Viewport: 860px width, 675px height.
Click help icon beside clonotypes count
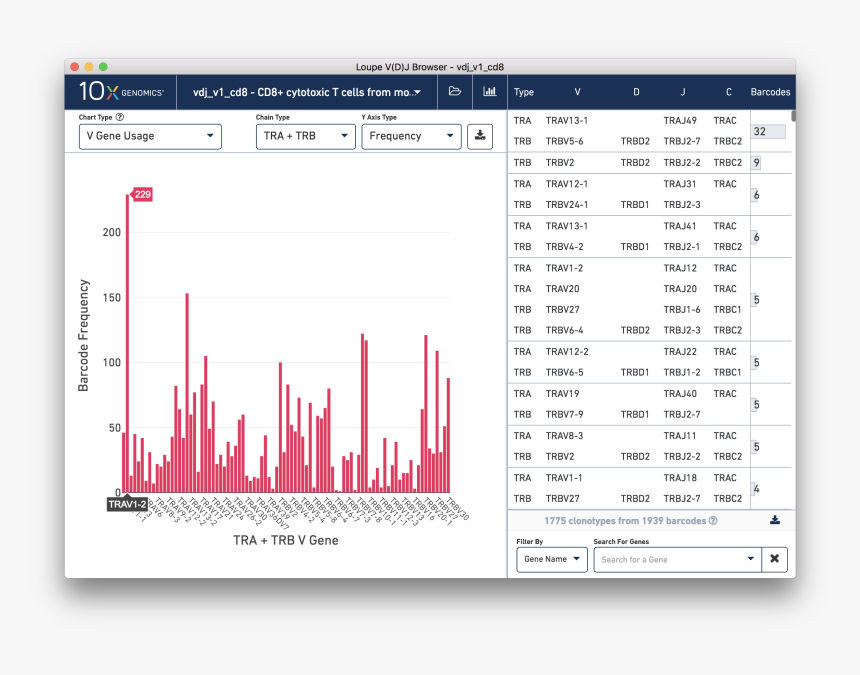[x=713, y=521]
